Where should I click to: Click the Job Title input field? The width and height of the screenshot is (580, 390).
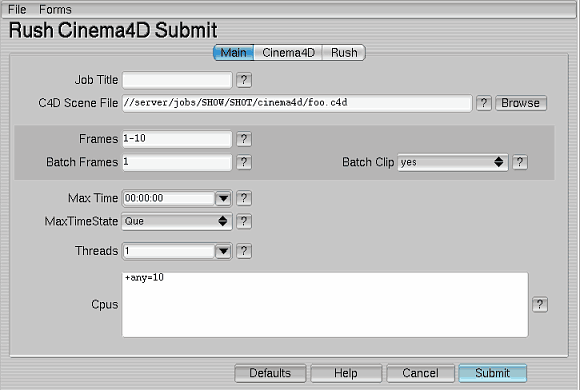(177, 80)
